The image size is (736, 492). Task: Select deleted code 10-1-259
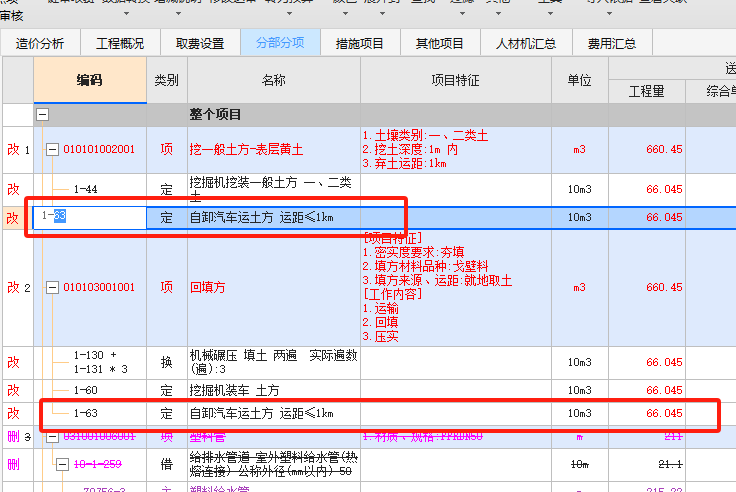98,464
